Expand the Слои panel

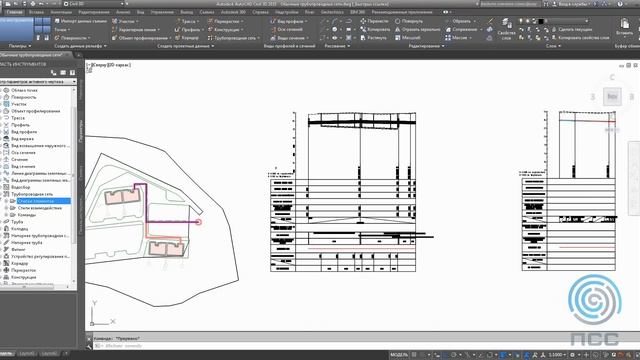coord(553,46)
